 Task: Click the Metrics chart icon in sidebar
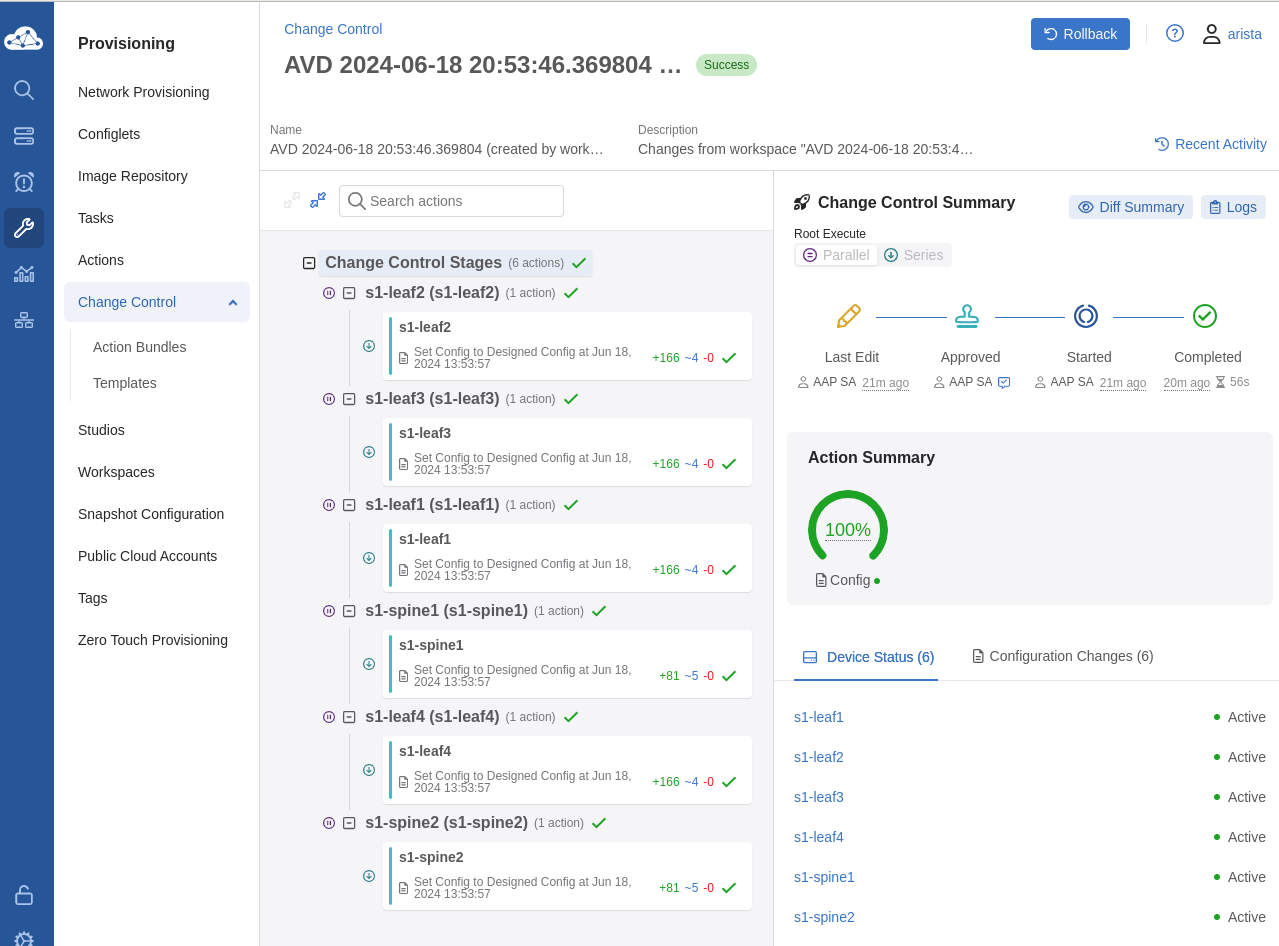pyautogui.click(x=24, y=274)
